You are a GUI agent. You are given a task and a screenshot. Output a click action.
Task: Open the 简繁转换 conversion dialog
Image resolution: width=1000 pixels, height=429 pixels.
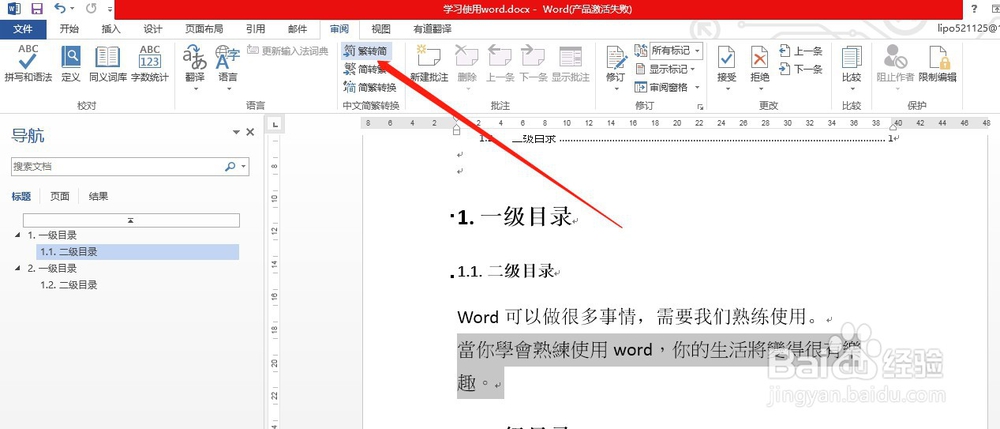370,87
